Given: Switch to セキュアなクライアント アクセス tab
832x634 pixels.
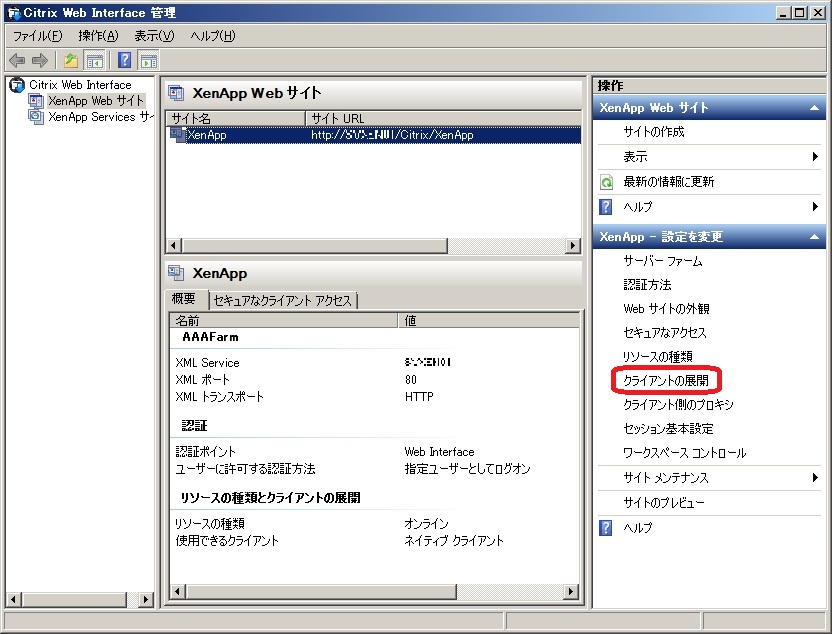Looking at the screenshot, I should (282, 300).
